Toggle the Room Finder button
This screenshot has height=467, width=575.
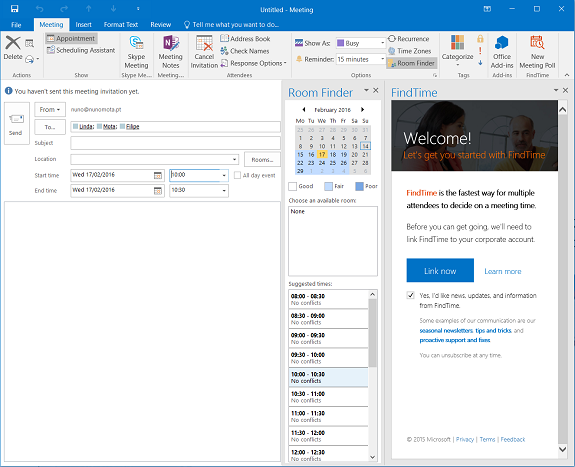tap(412, 63)
